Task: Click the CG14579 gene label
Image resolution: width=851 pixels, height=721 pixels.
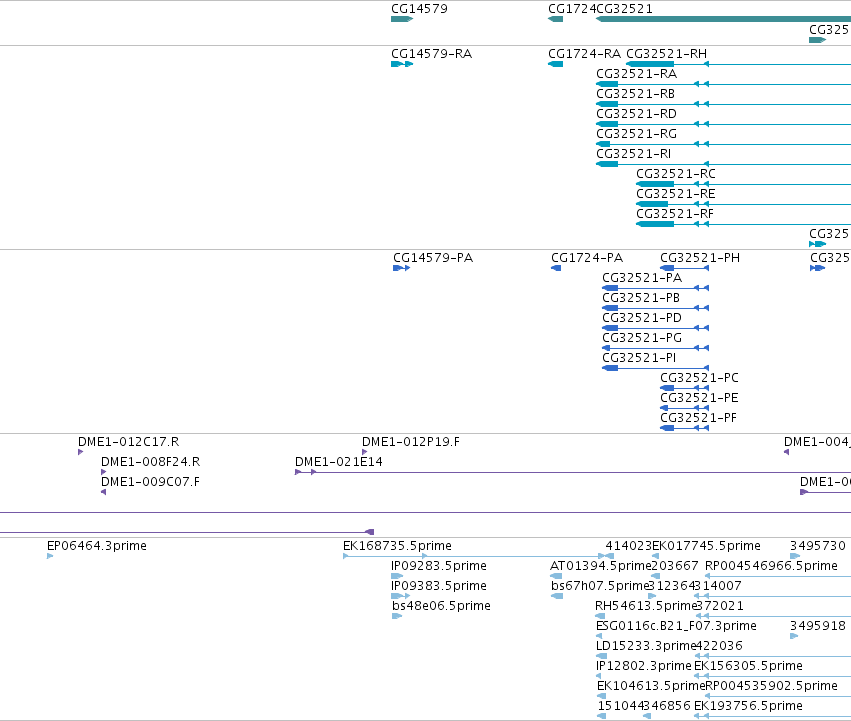Action: 419,9
